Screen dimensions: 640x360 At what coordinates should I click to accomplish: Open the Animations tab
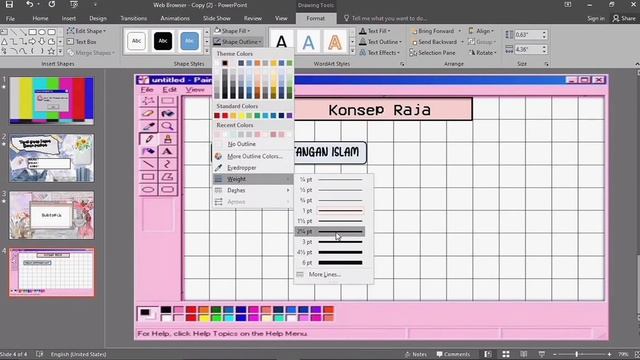pos(175,18)
